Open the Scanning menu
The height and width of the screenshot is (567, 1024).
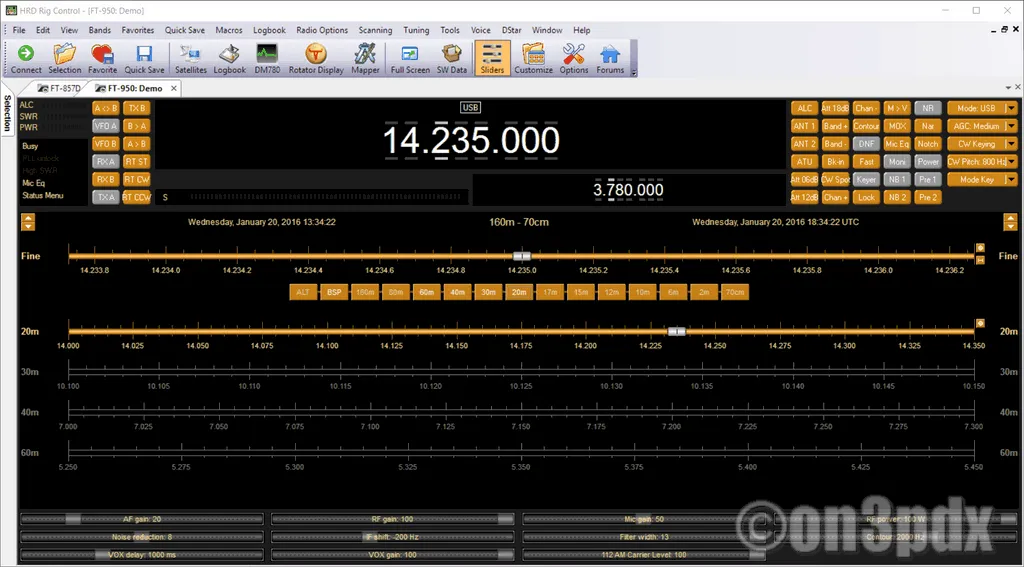click(375, 30)
